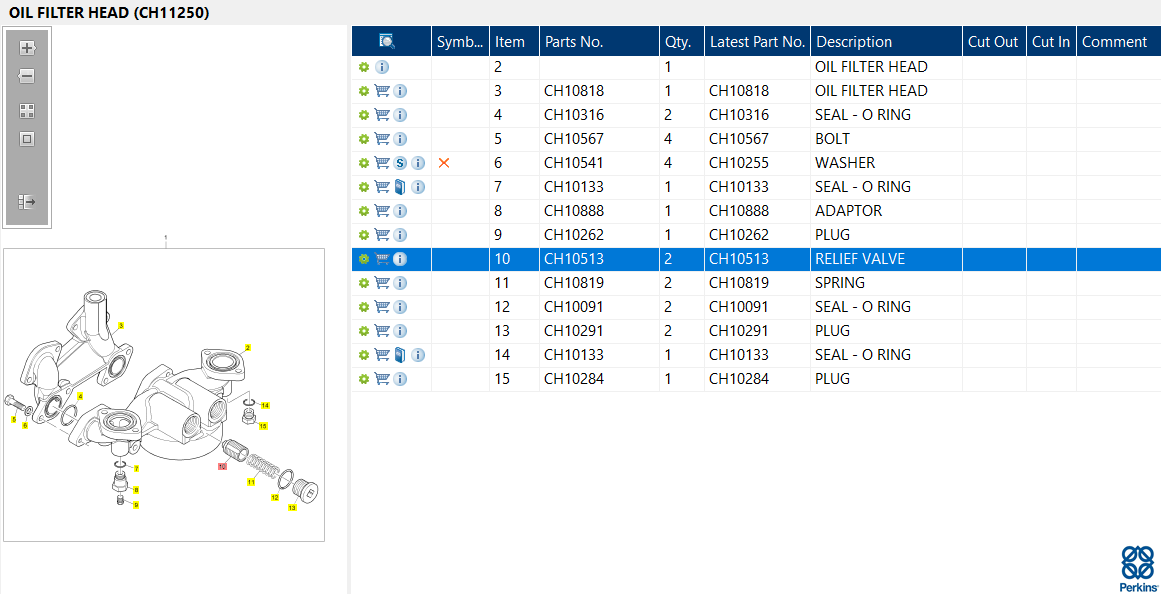The image size is (1161, 594).
Task: Sort by the Item column header
Action: pyautogui.click(x=515, y=41)
